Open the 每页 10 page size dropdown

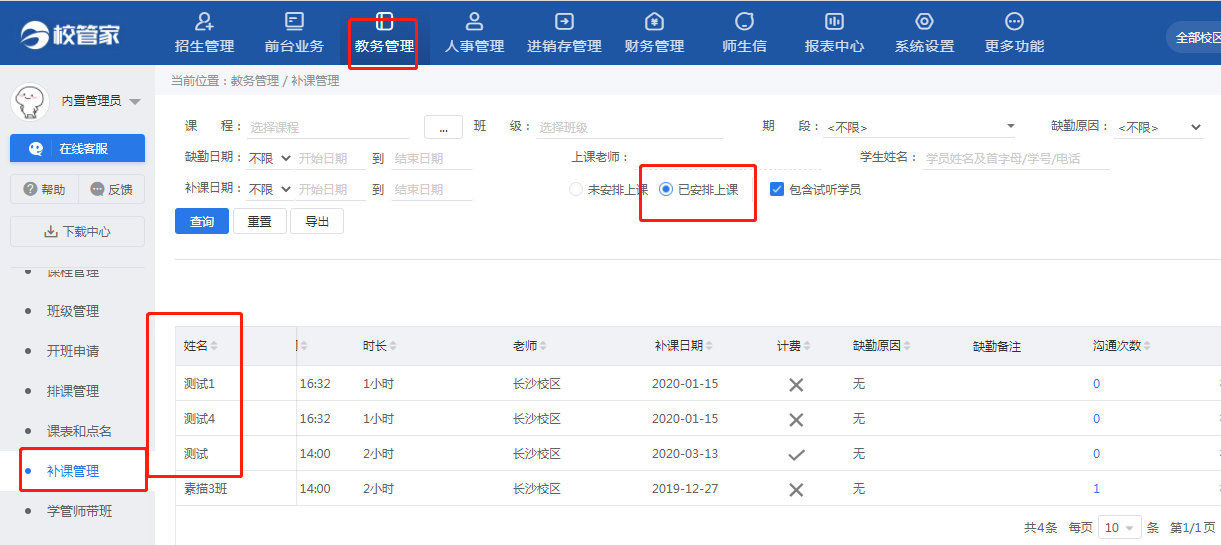coord(1120,527)
